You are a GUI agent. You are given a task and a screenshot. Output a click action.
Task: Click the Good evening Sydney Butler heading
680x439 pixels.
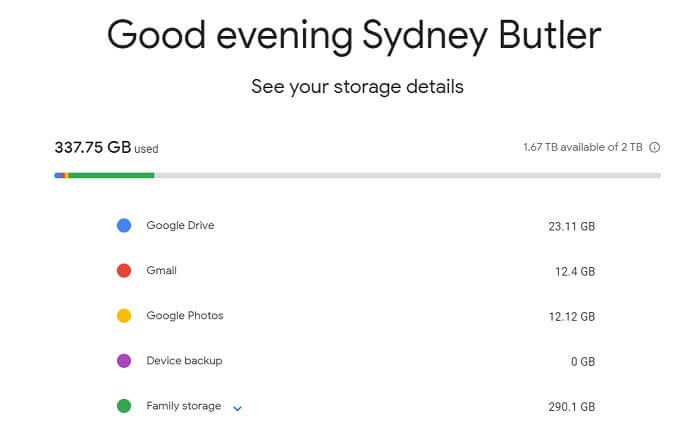[x=354, y=36]
